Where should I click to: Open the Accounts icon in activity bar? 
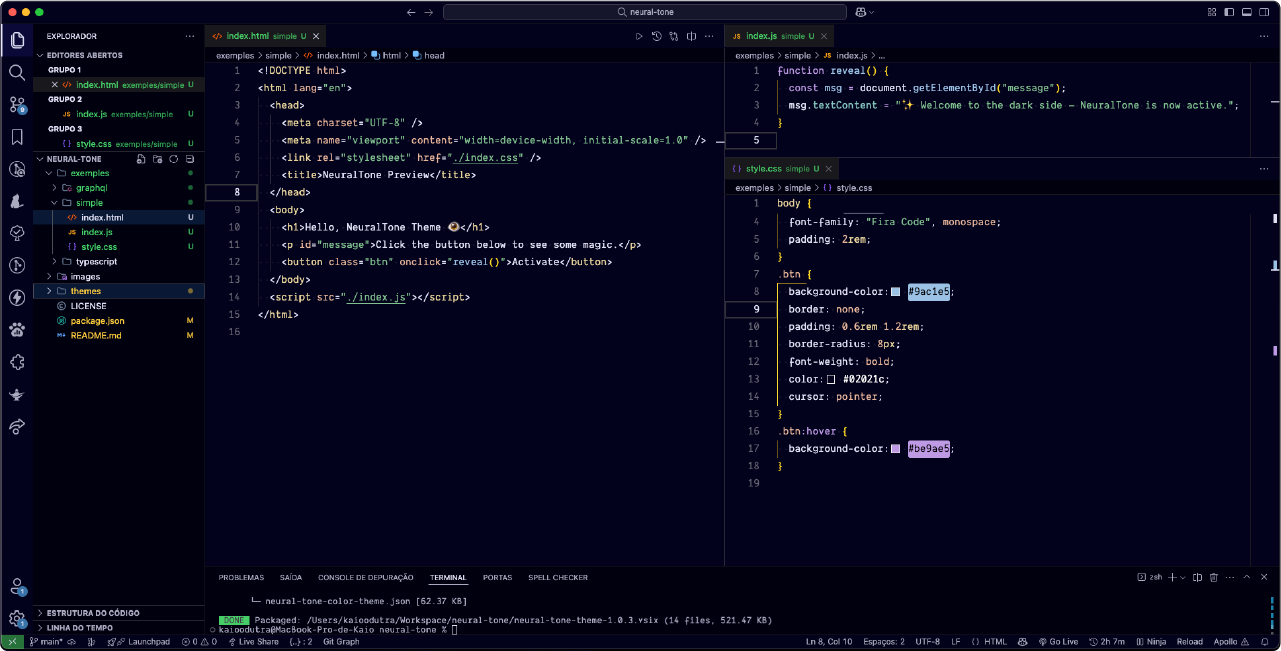coord(17,587)
